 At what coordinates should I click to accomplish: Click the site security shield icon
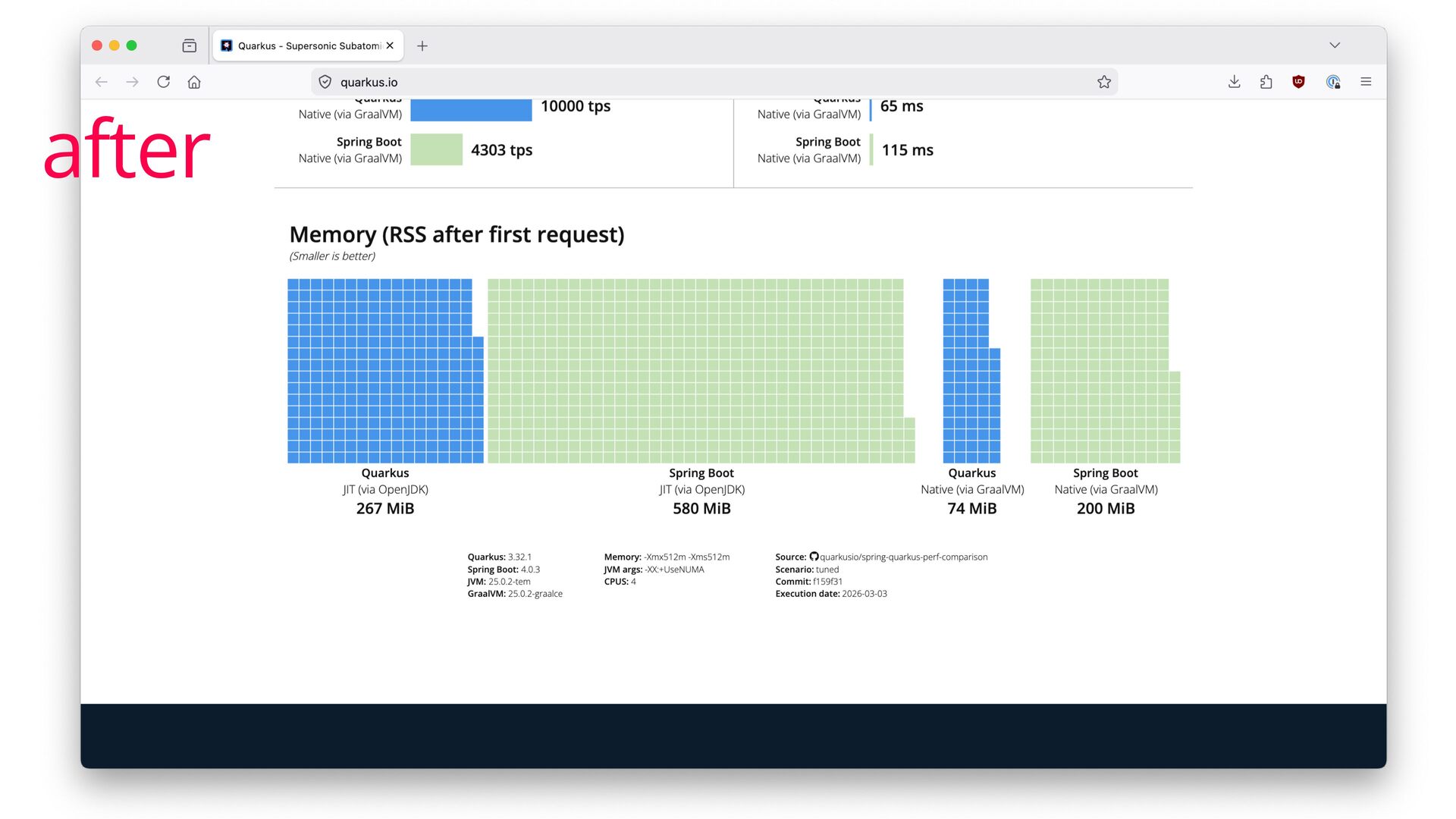[x=325, y=82]
